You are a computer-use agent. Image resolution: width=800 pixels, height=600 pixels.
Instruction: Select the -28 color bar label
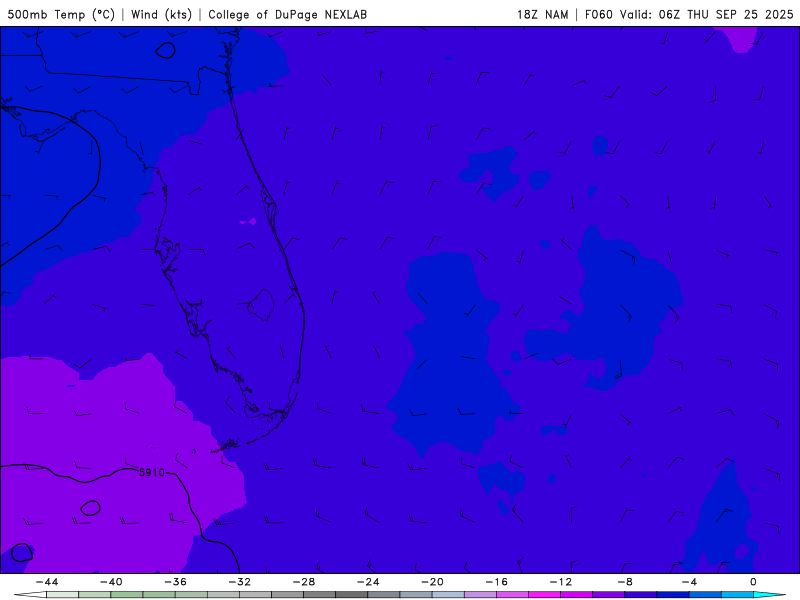(304, 582)
